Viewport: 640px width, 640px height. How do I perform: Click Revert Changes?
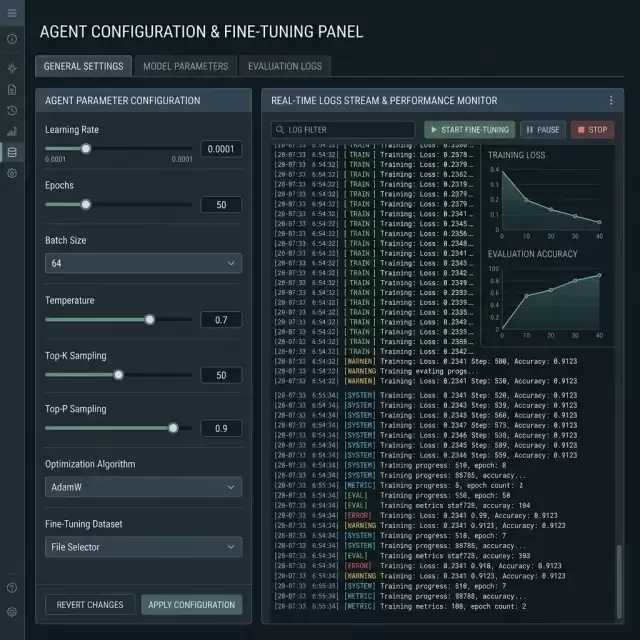(90, 604)
